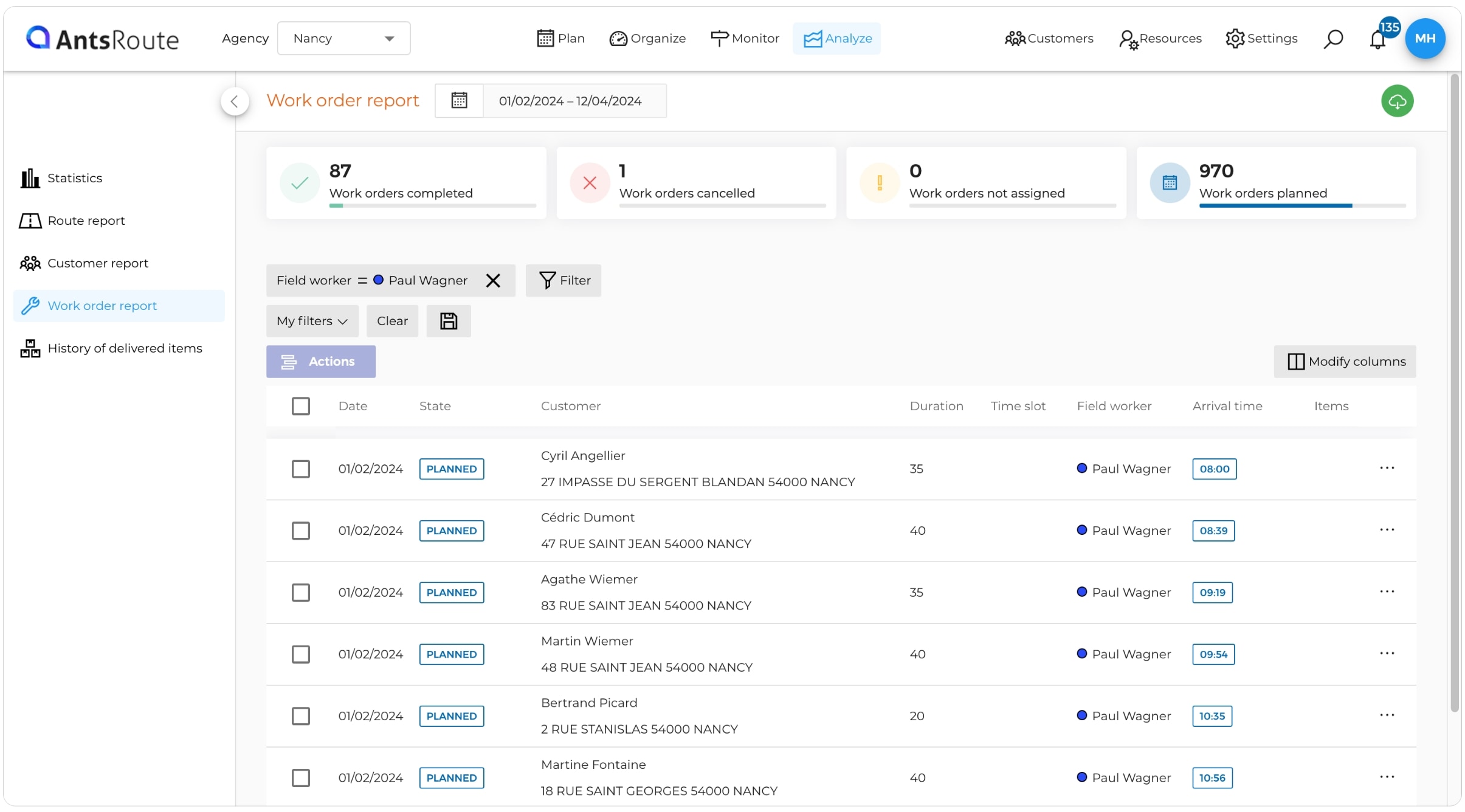Open row options for Cyril Angellier
This screenshot has width=1465, height=812.
(1387, 468)
